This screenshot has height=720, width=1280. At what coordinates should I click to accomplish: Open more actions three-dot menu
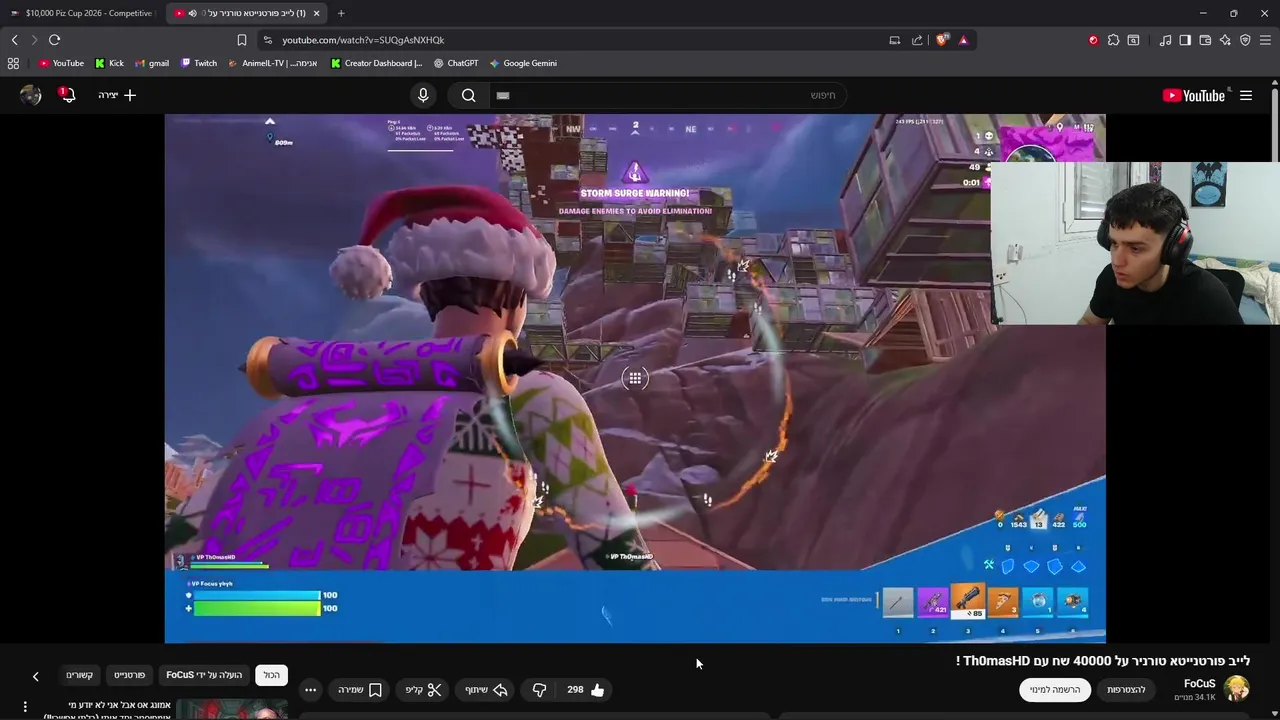[311, 690]
